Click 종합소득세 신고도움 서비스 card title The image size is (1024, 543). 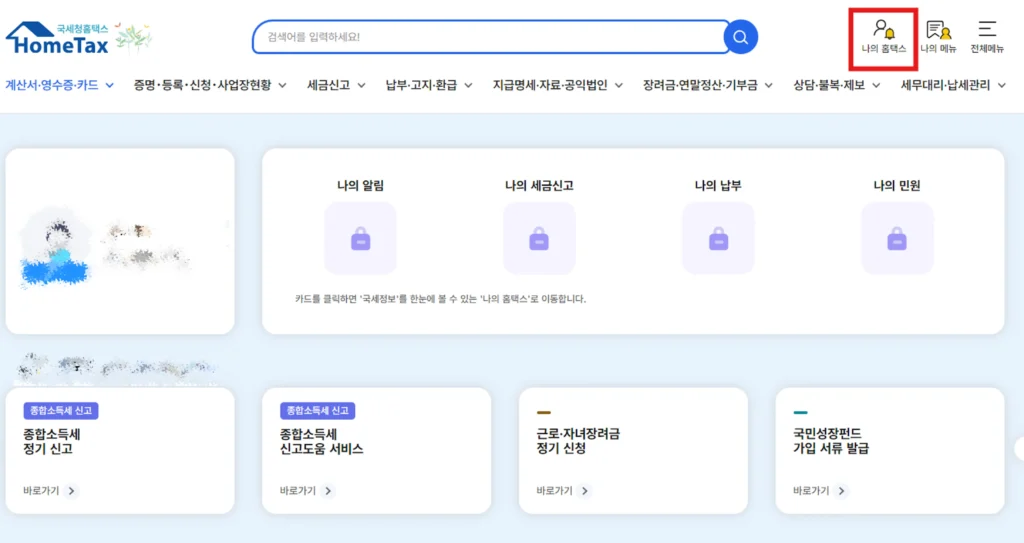321,442
